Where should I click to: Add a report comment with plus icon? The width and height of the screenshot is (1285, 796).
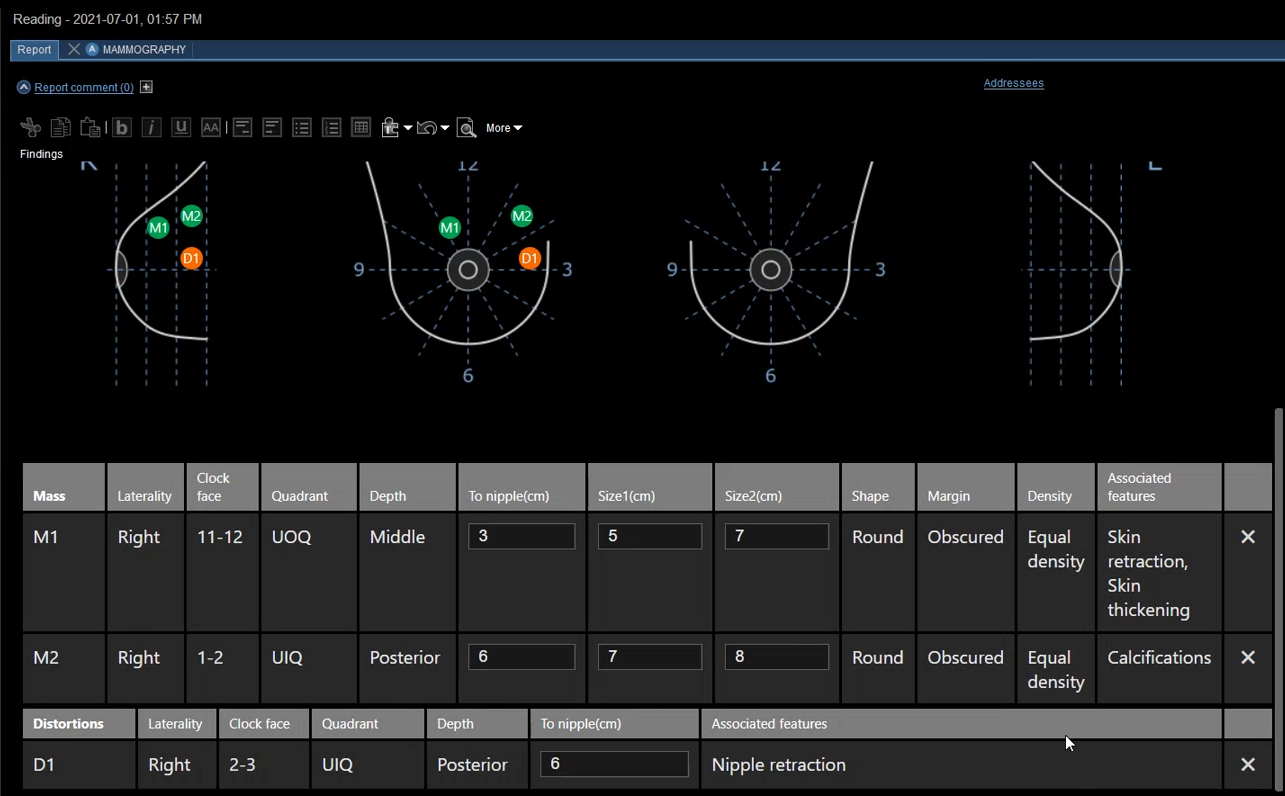click(146, 88)
